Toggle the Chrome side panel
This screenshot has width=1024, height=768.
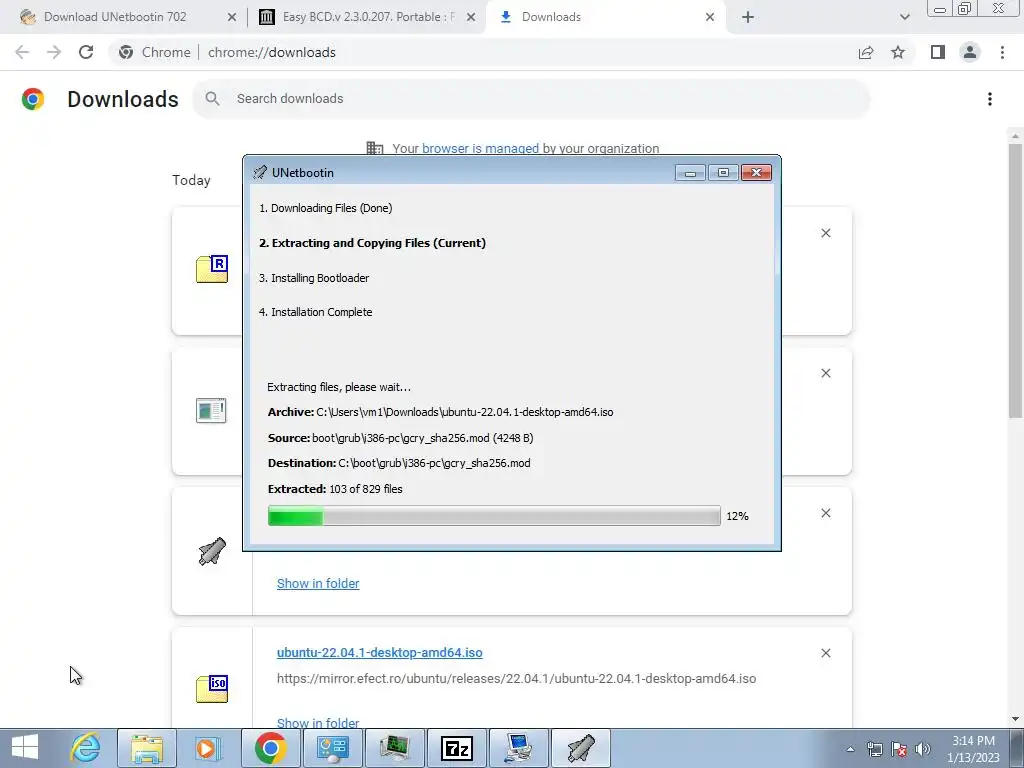[x=938, y=52]
